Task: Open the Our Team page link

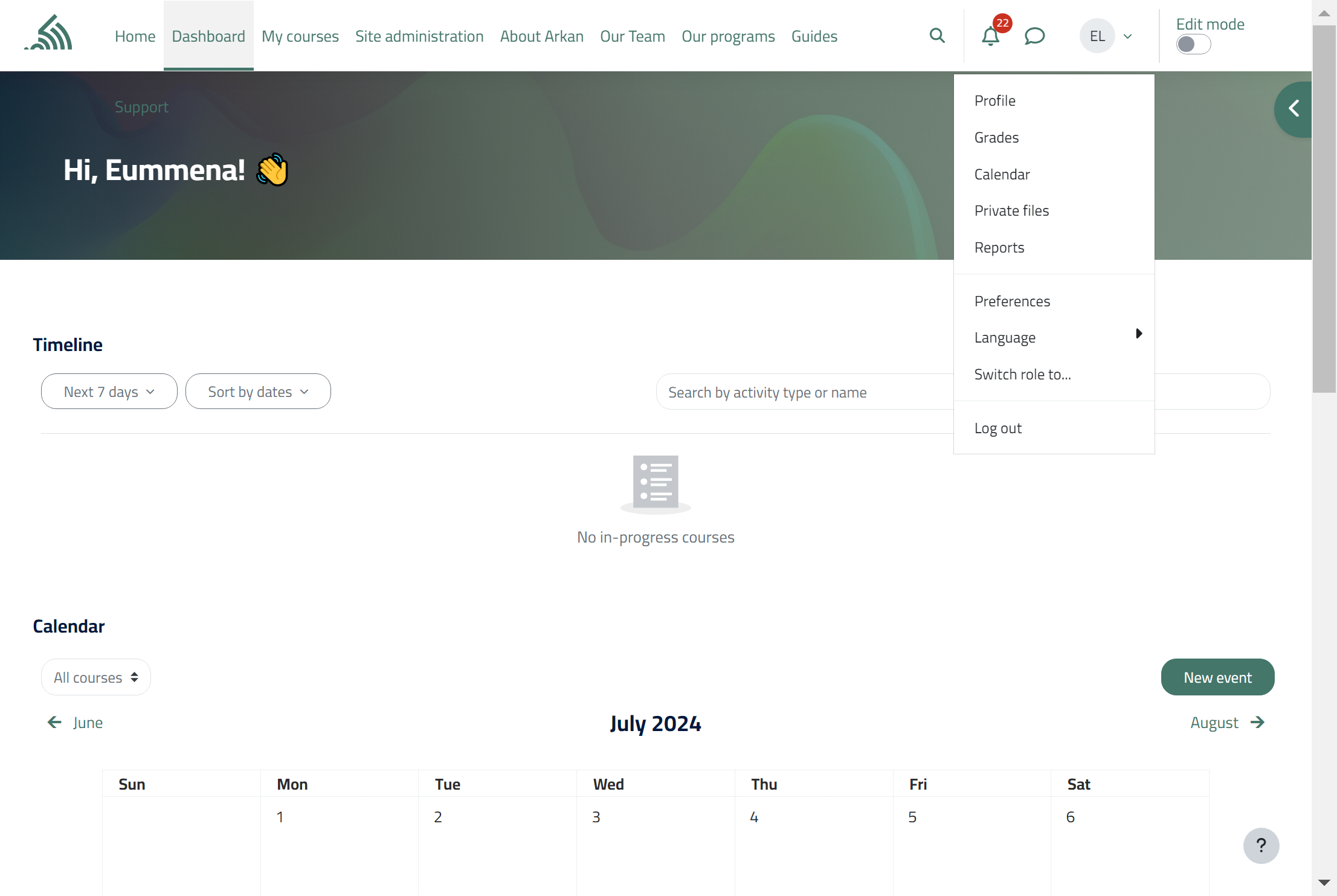Action: click(632, 36)
